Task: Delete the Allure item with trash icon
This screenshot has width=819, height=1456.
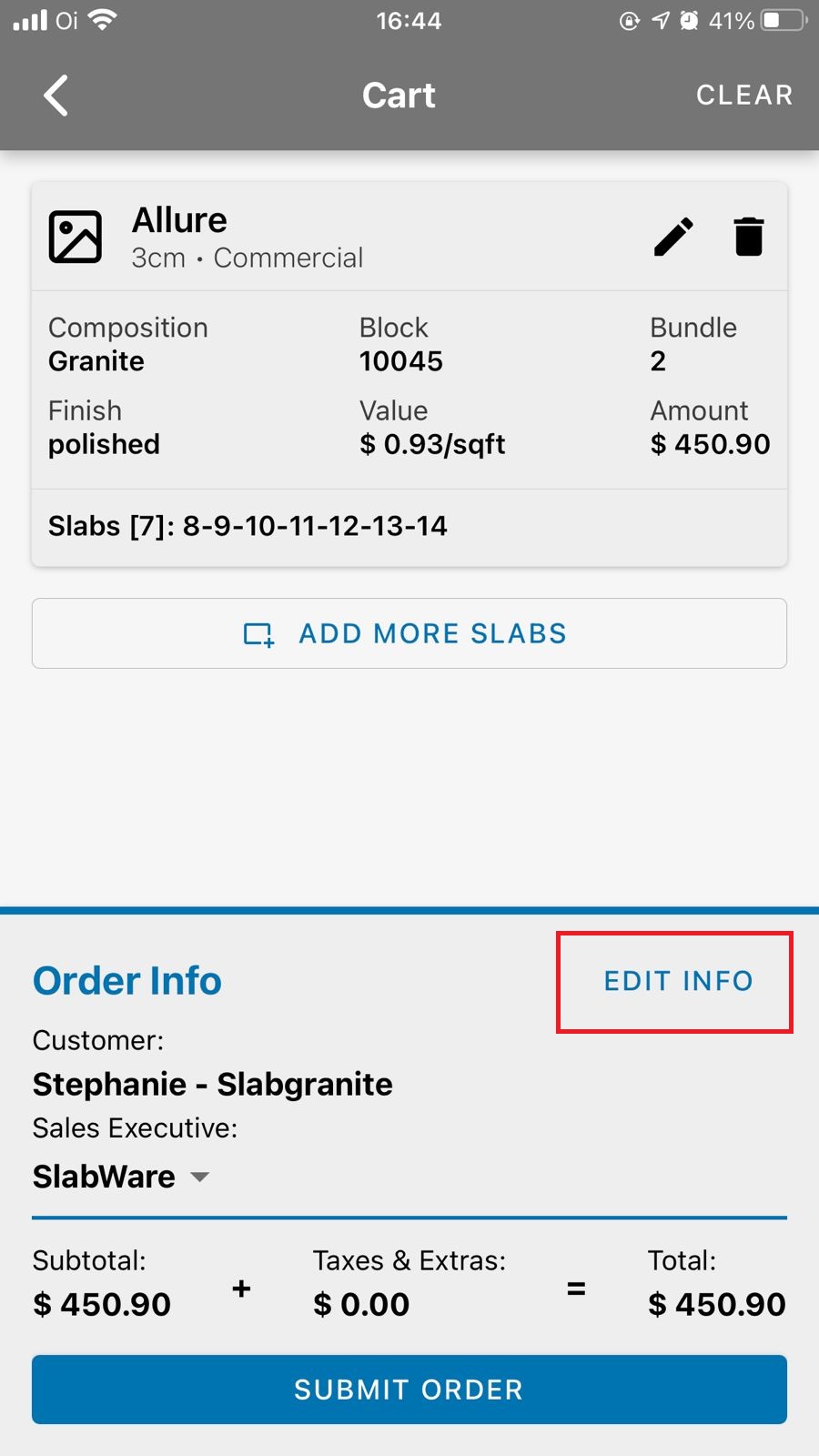Action: click(x=749, y=238)
